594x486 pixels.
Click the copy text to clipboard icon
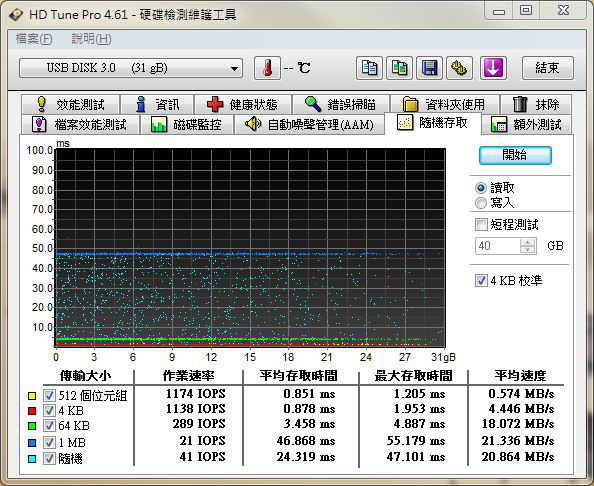(x=369, y=68)
